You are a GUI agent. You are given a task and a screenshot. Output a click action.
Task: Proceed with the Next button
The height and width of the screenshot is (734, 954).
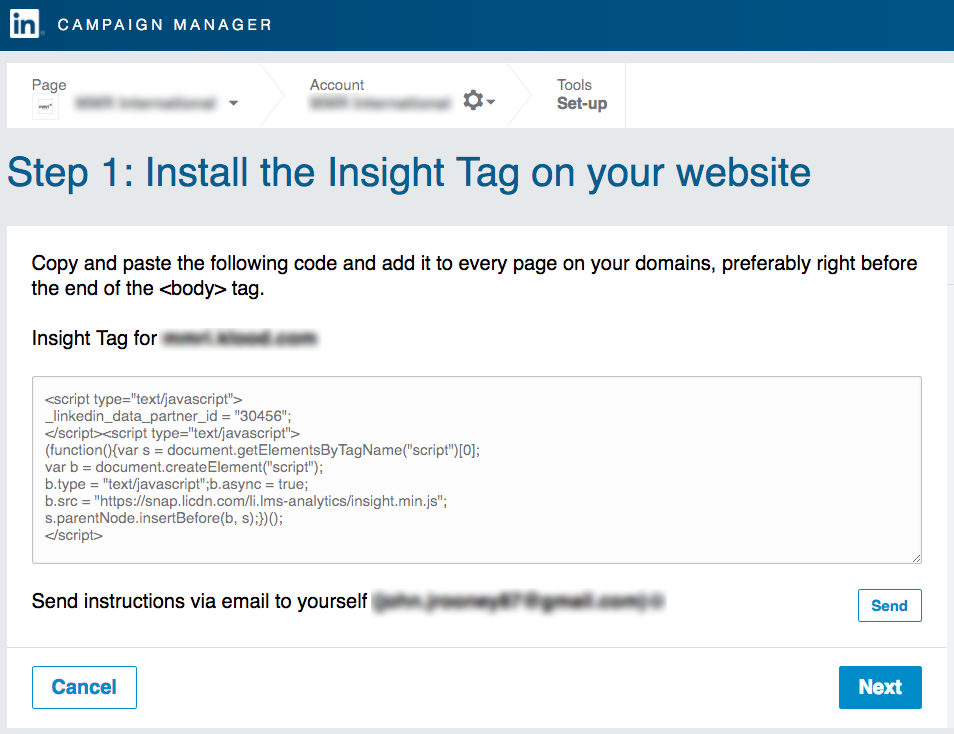[x=879, y=687]
